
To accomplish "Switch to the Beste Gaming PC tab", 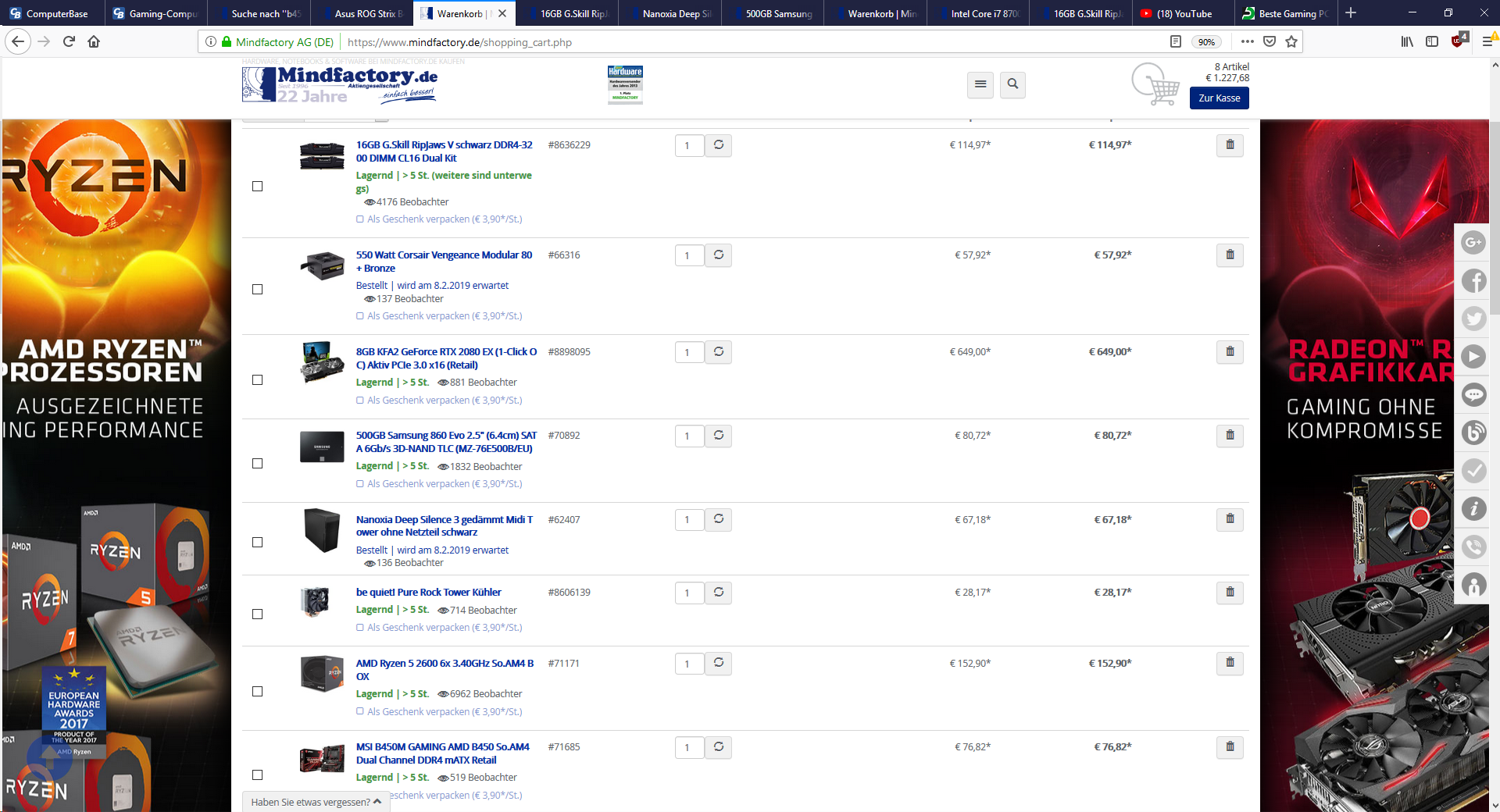I will tap(1286, 13).
